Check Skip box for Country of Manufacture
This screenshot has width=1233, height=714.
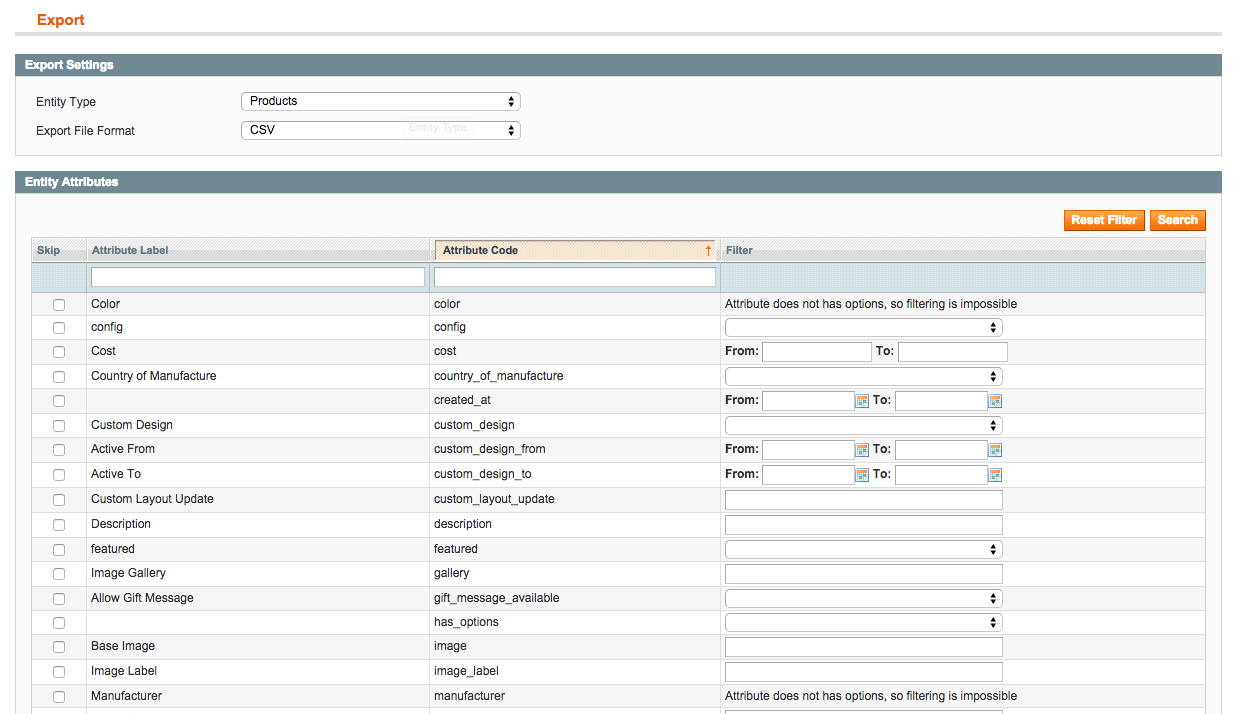(59, 377)
